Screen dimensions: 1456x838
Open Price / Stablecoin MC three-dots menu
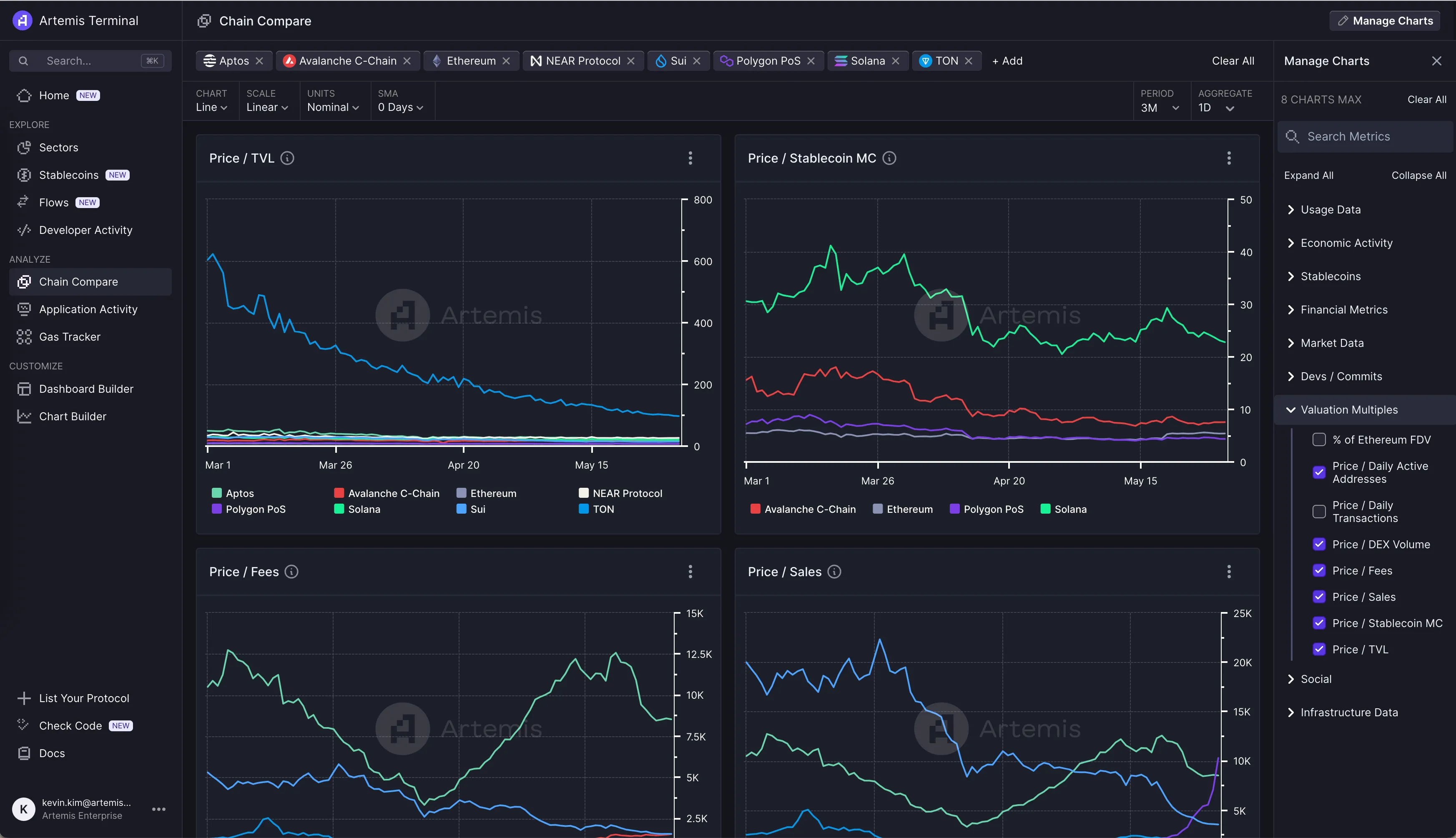tap(1229, 158)
